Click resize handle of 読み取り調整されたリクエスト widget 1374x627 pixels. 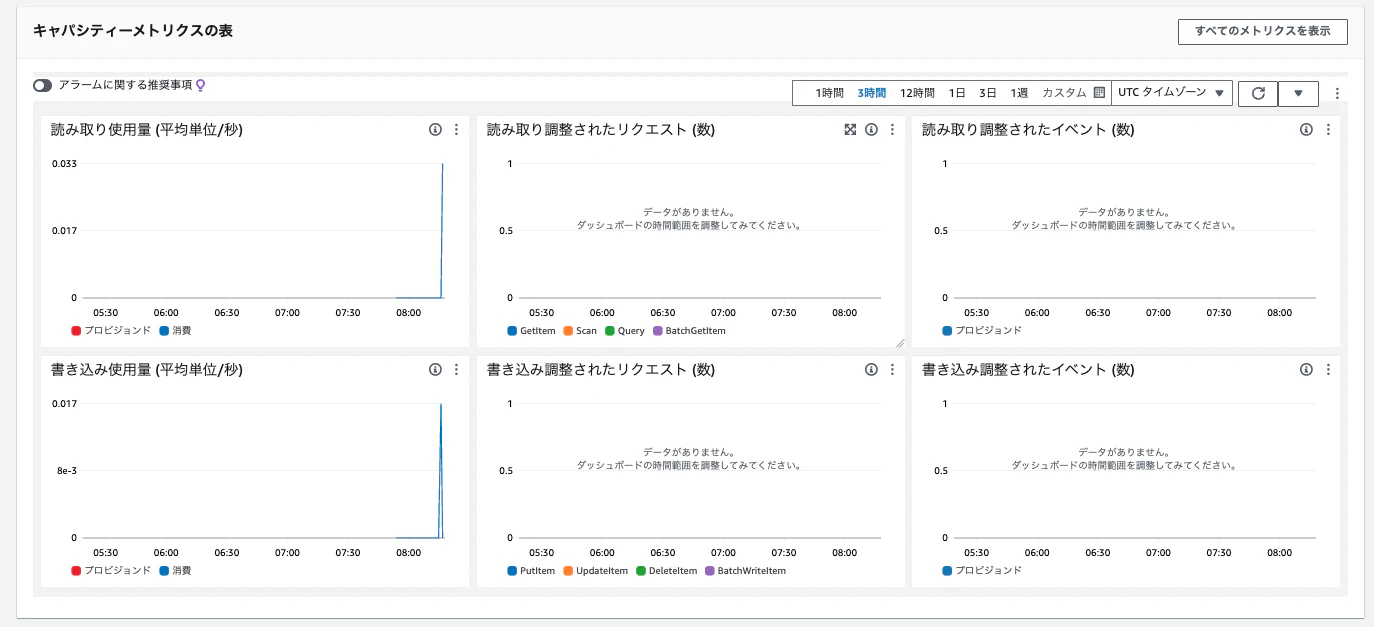pos(899,342)
